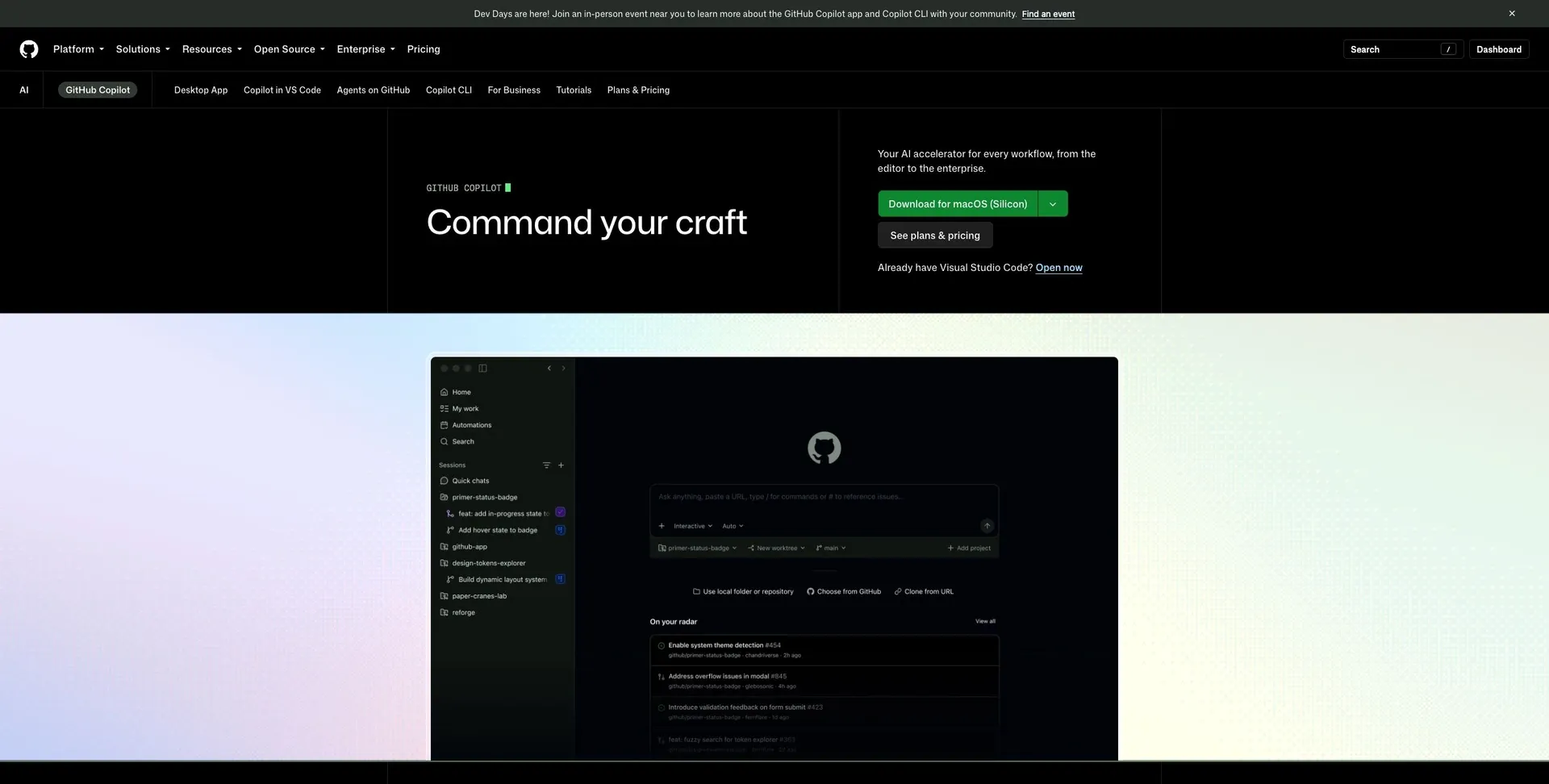This screenshot has height=784, width=1549.
Task: Click the Home icon in preview sidebar
Action: point(444,392)
